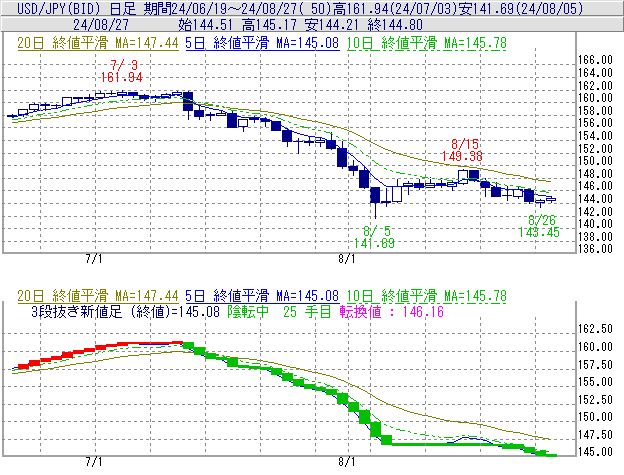Click the 7/3 161.94 high marker

click(122, 71)
